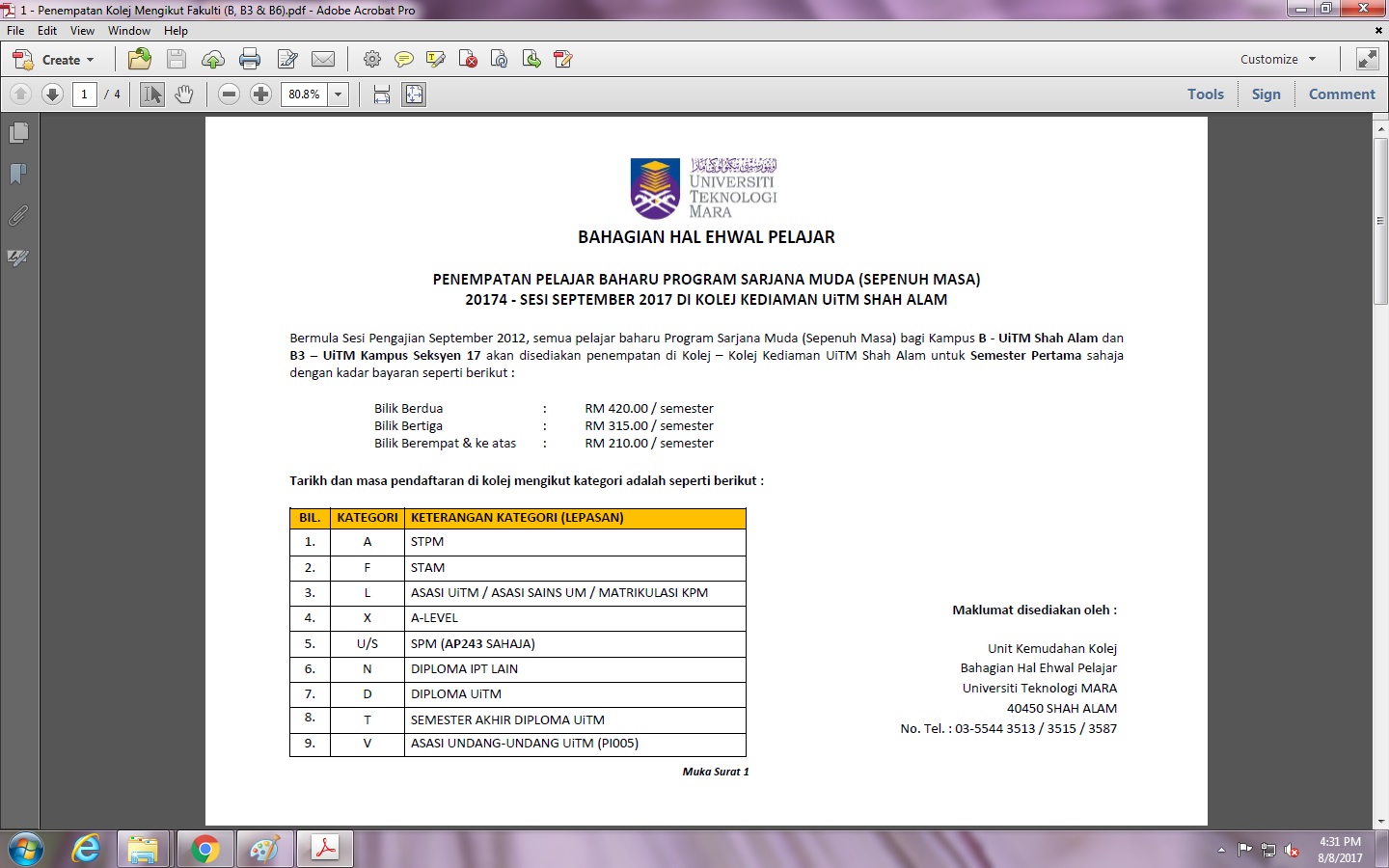Click the scrollbar down arrow
This screenshot has width=1389, height=868.
coord(1380,821)
